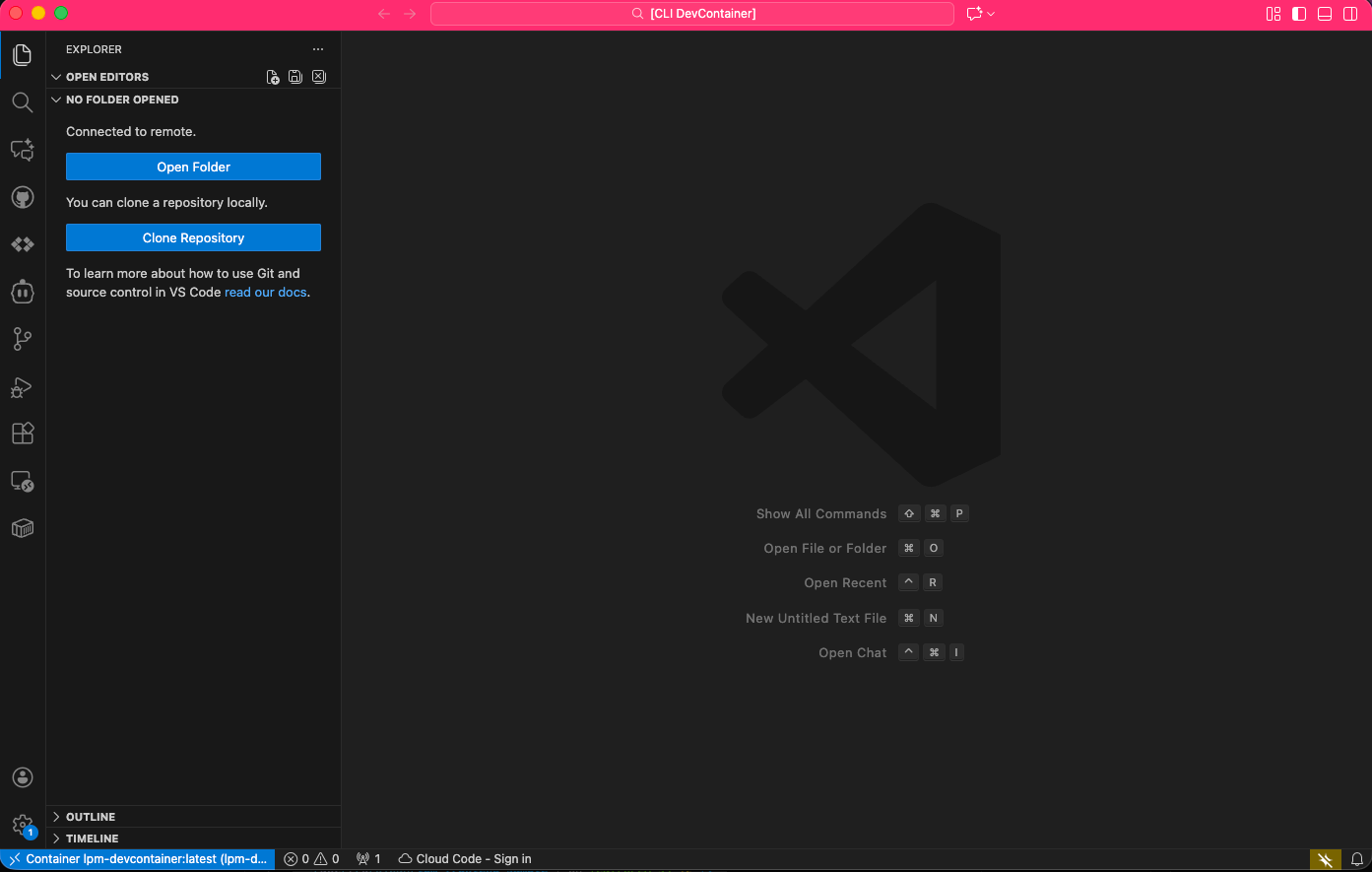Open the Source Control branch icon
The width and height of the screenshot is (1372, 872).
23,339
